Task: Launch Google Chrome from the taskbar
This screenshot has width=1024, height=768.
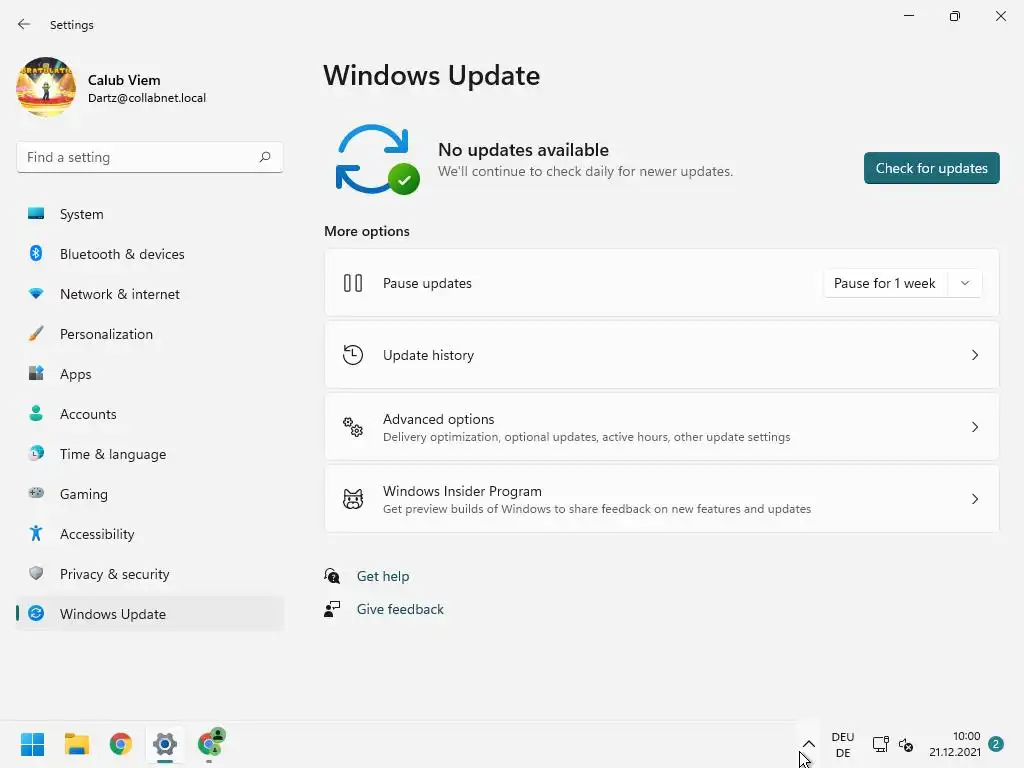Action: pyautogui.click(x=121, y=744)
